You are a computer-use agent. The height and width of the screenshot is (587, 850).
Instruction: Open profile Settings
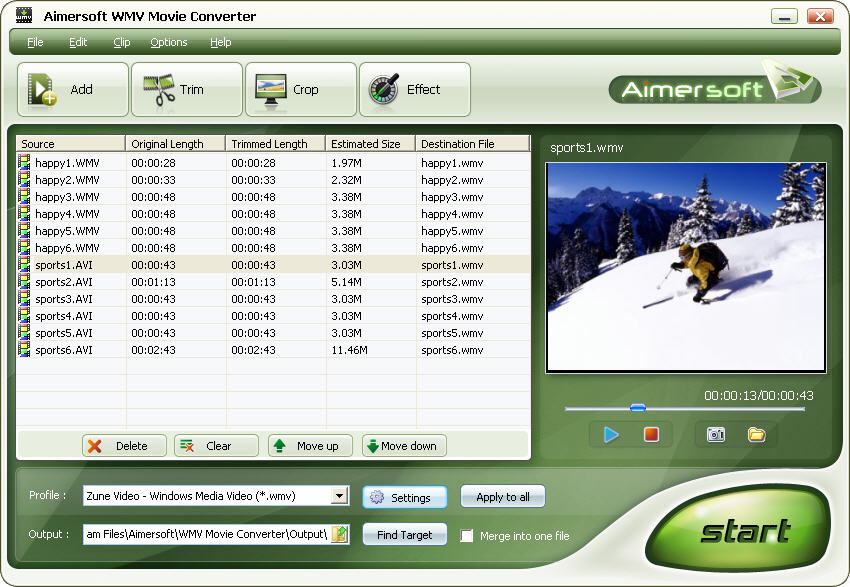point(405,498)
